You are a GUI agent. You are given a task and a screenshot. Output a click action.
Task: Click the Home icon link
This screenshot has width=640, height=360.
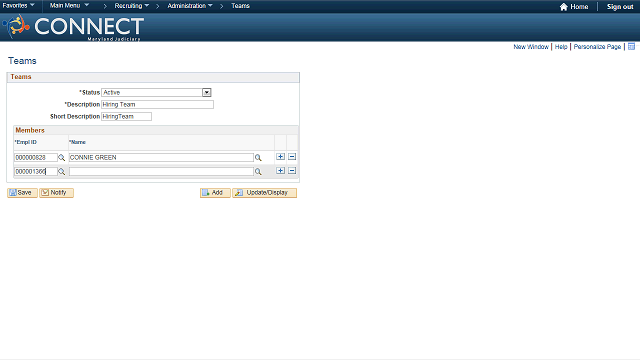[574, 7]
